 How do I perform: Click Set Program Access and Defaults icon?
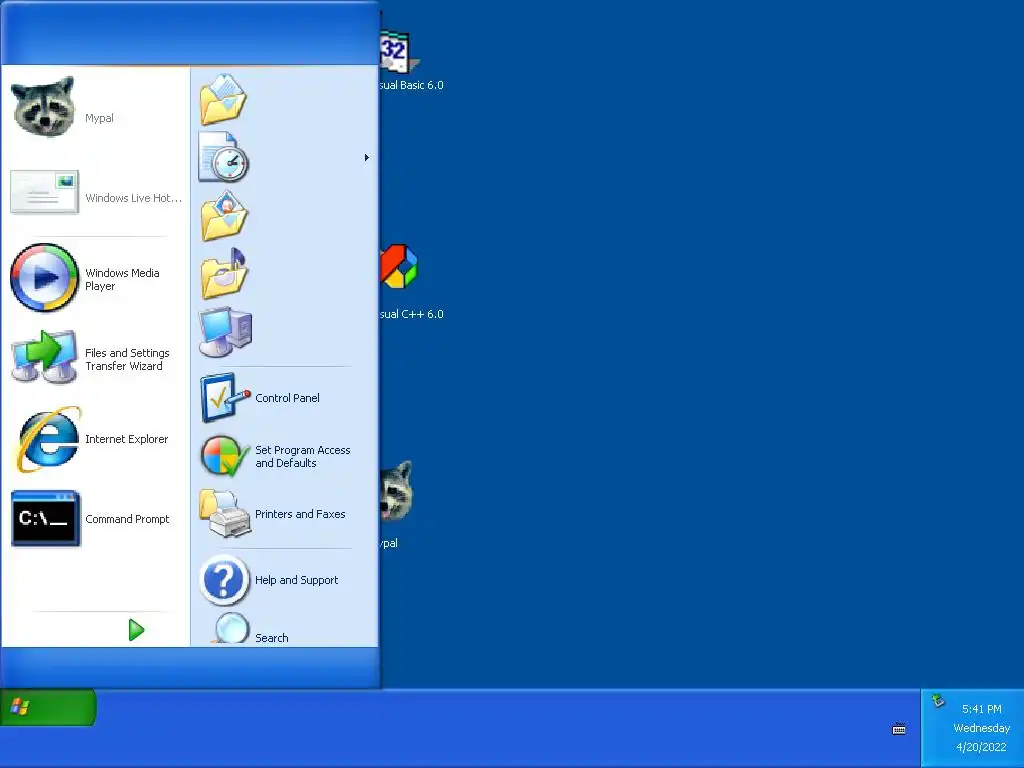pyautogui.click(x=225, y=456)
